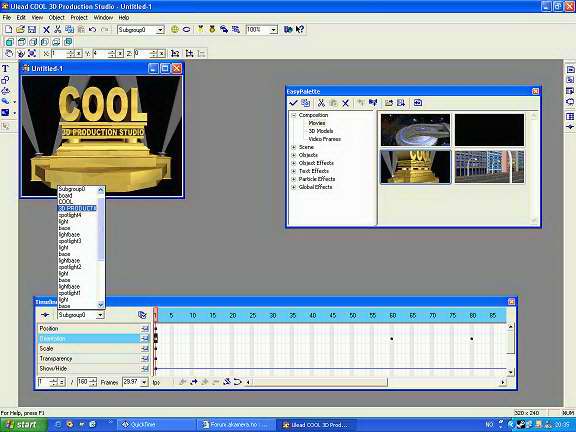Open the Window menu
The width and height of the screenshot is (576, 432).
[x=103, y=17]
